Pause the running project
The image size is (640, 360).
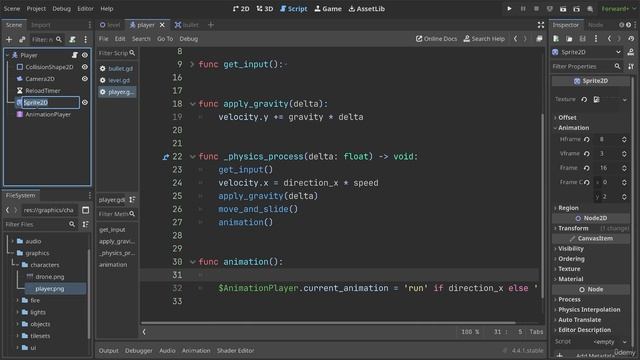523,9
